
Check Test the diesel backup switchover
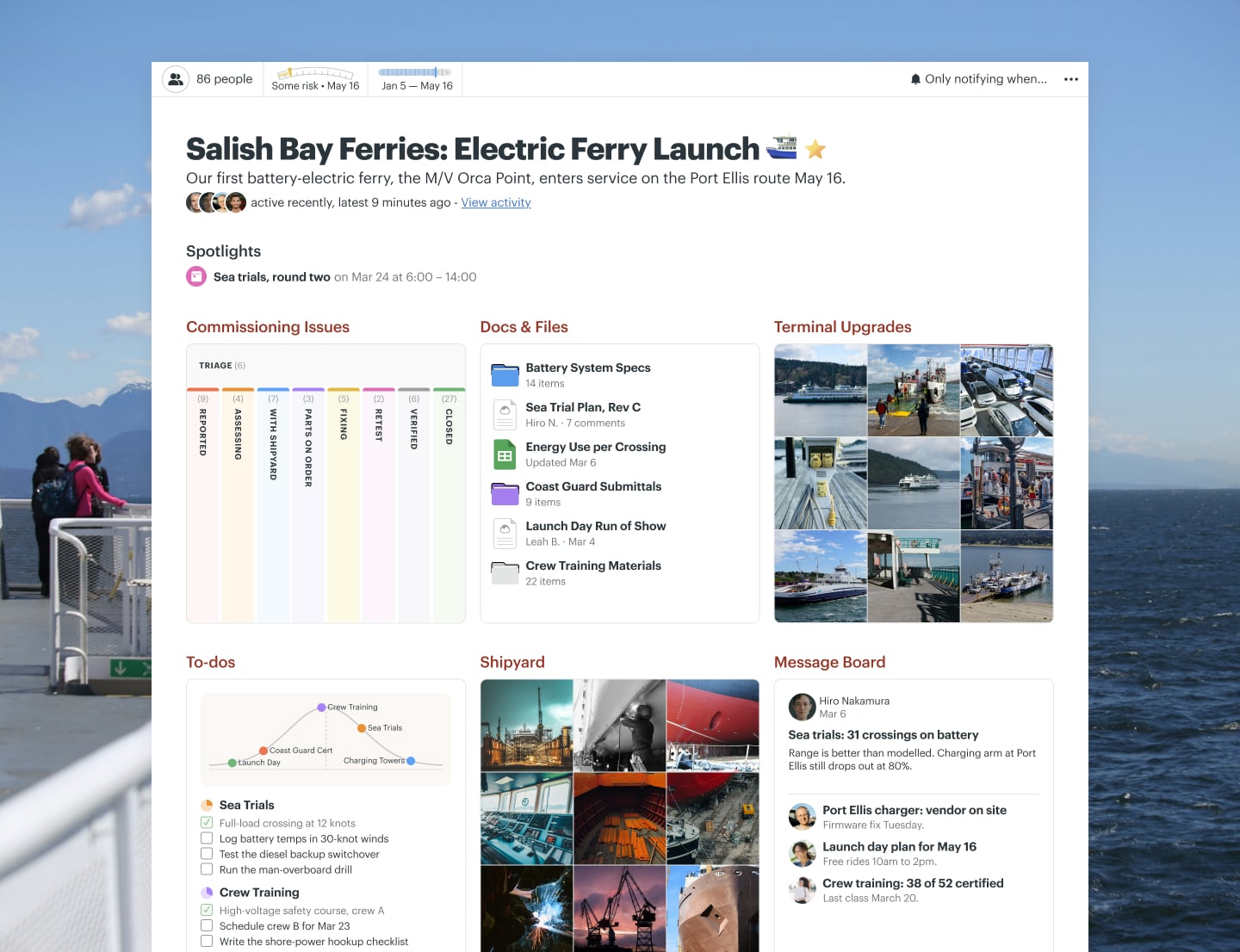coord(207,854)
